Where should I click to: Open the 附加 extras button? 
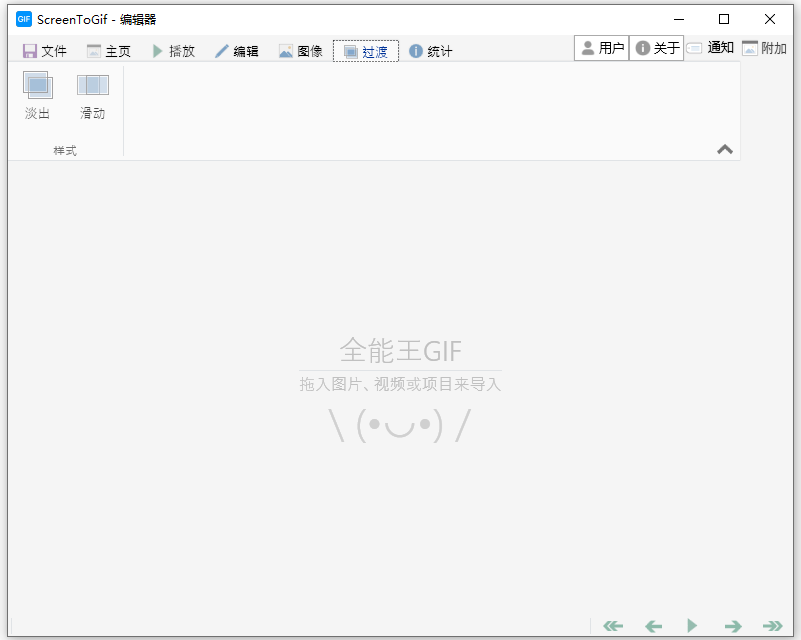coord(764,48)
